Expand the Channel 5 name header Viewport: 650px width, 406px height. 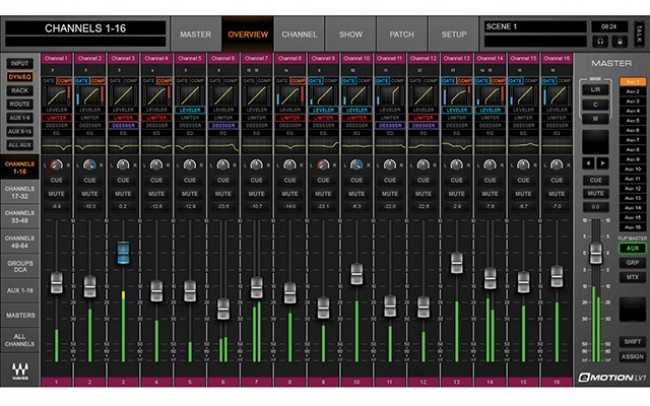[x=189, y=59]
